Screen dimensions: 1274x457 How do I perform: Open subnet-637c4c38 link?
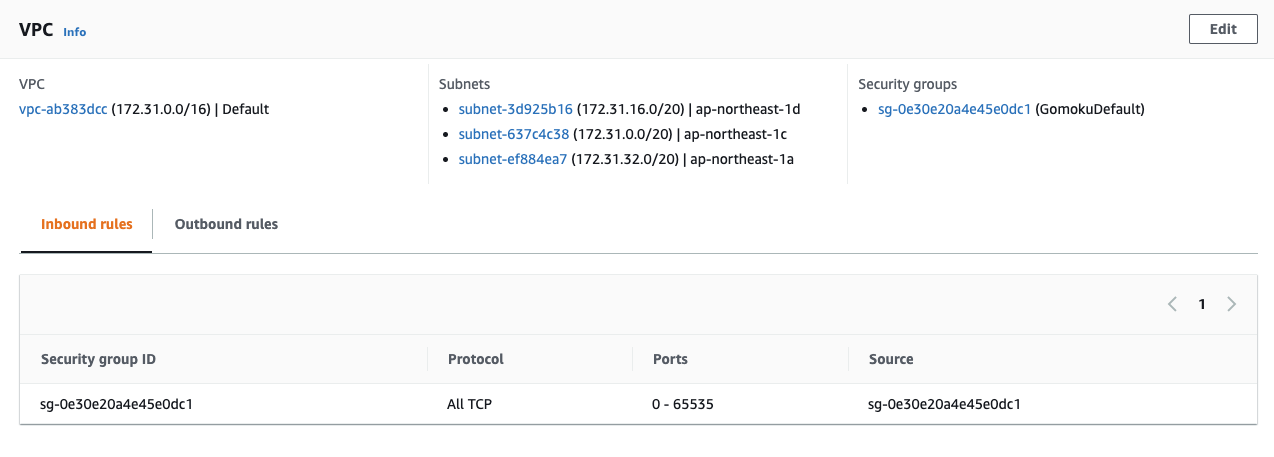pos(513,134)
